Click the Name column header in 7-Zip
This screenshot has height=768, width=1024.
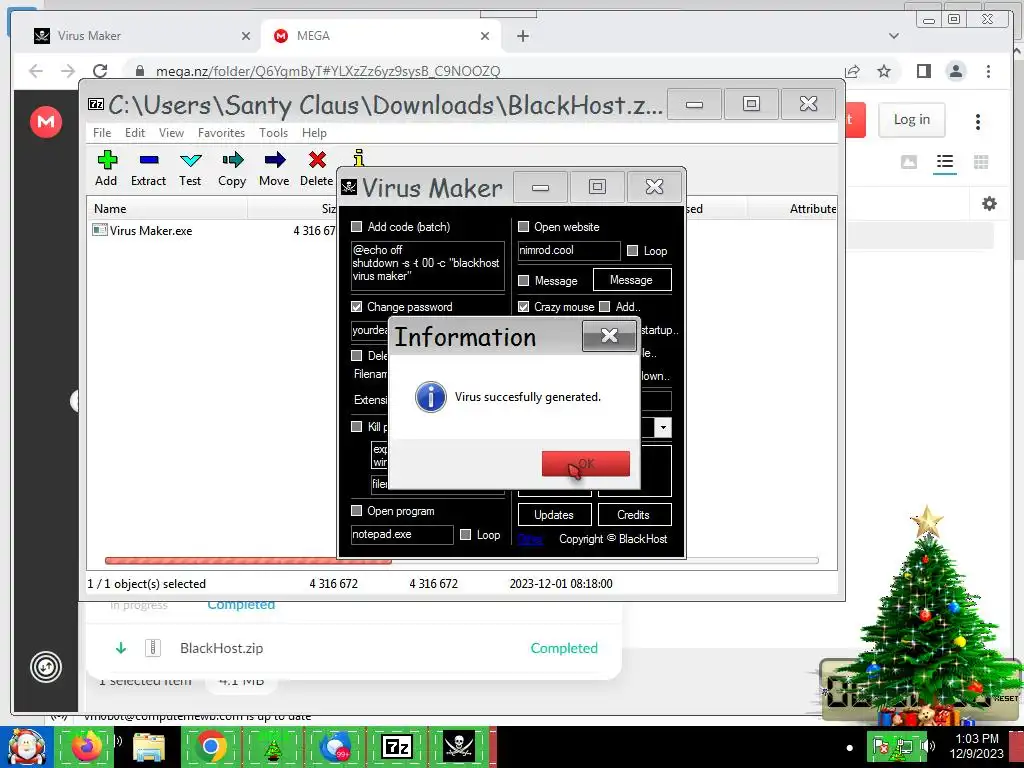(167, 209)
